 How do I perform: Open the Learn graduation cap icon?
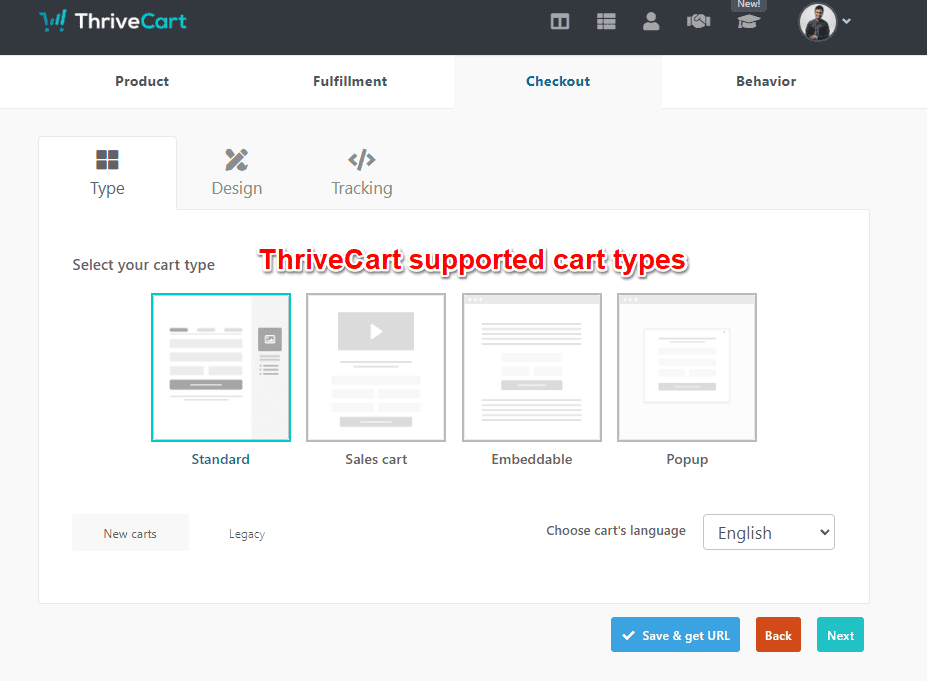(748, 22)
